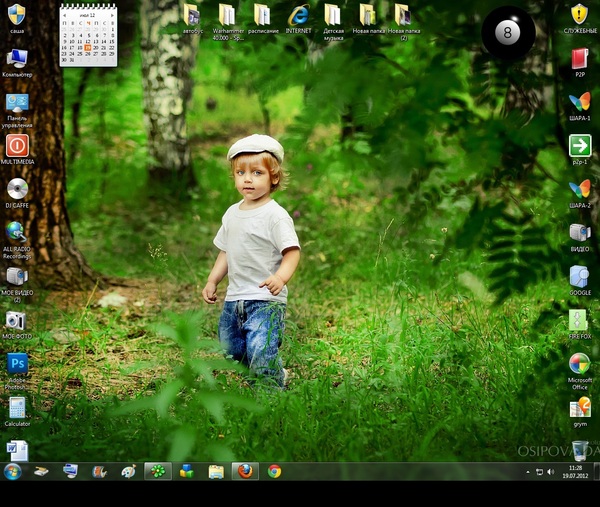Screen dimensions: 600x507
Task: Click the Magic 8 ball gadget
Action: point(508,33)
